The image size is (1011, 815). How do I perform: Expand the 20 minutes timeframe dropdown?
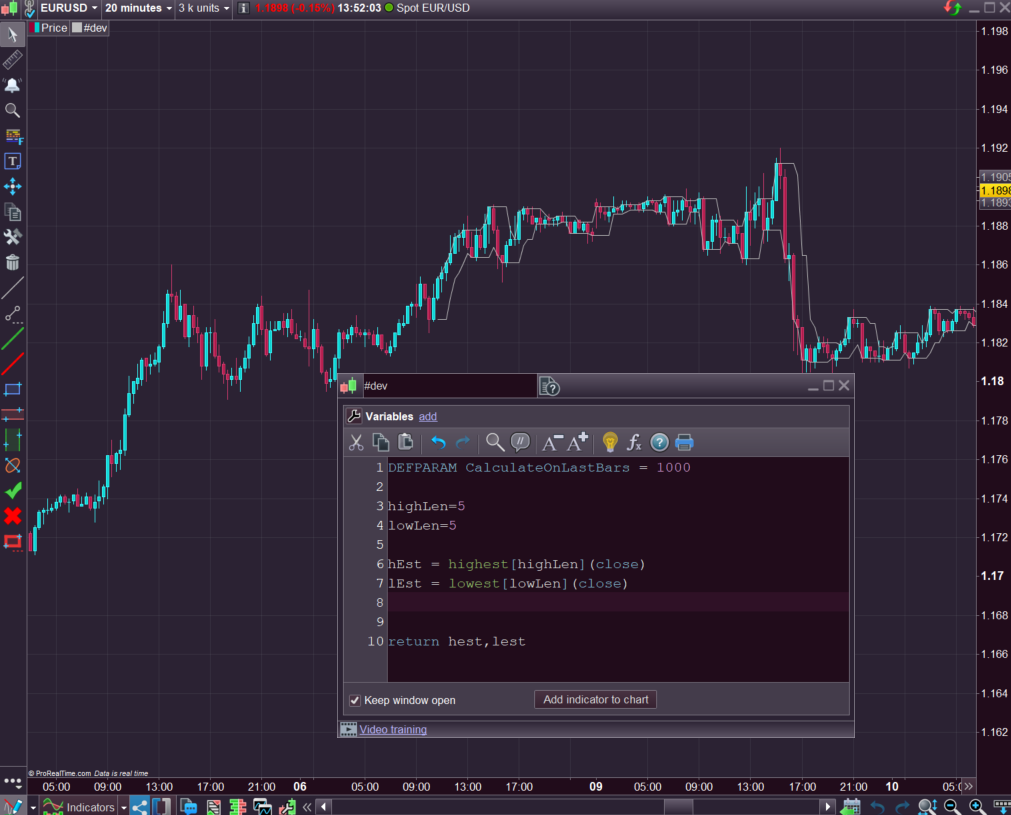click(x=137, y=8)
